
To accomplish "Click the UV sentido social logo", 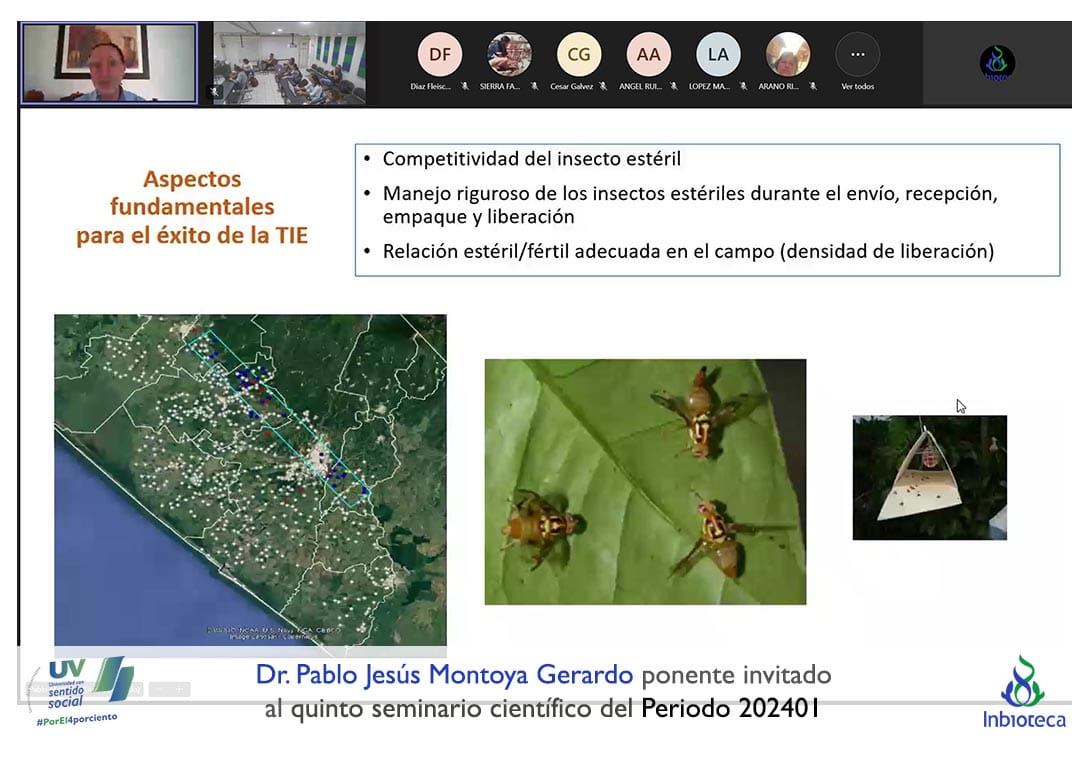I will tap(82, 687).
